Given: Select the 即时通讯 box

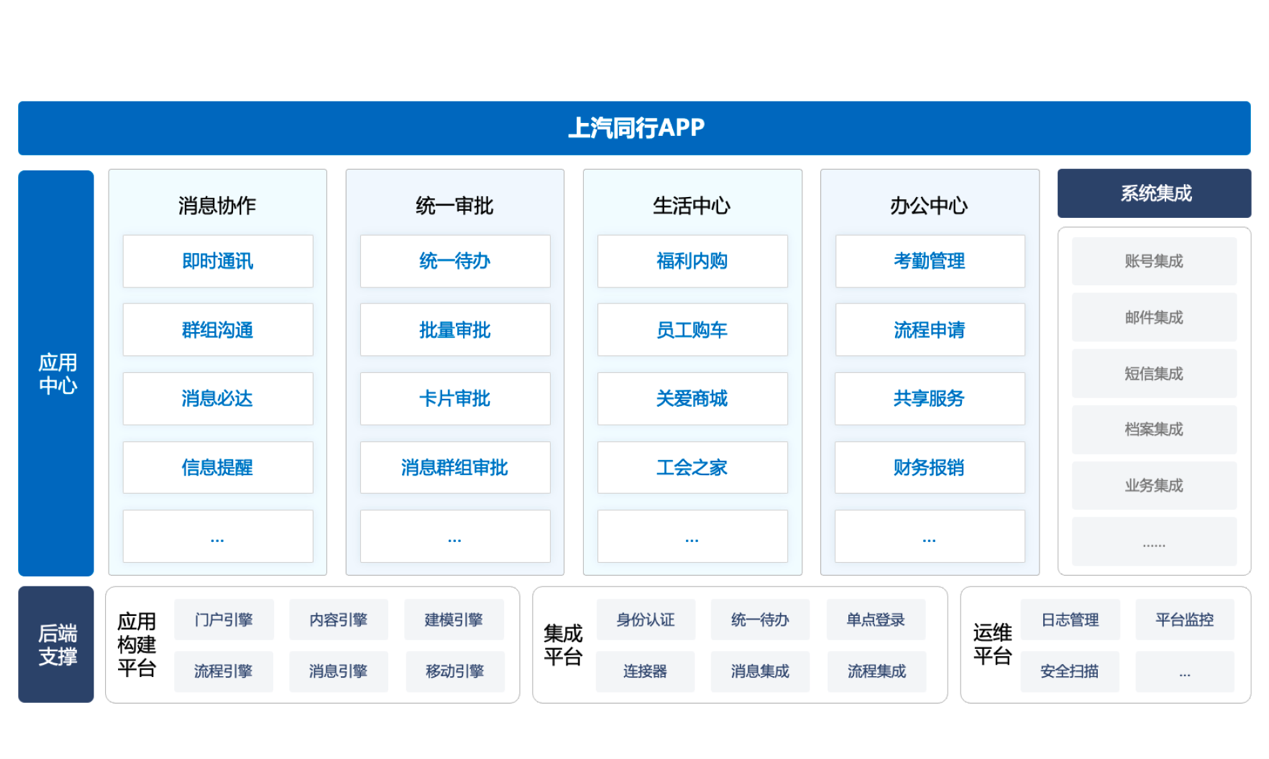Looking at the screenshot, I should [x=217, y=262].
